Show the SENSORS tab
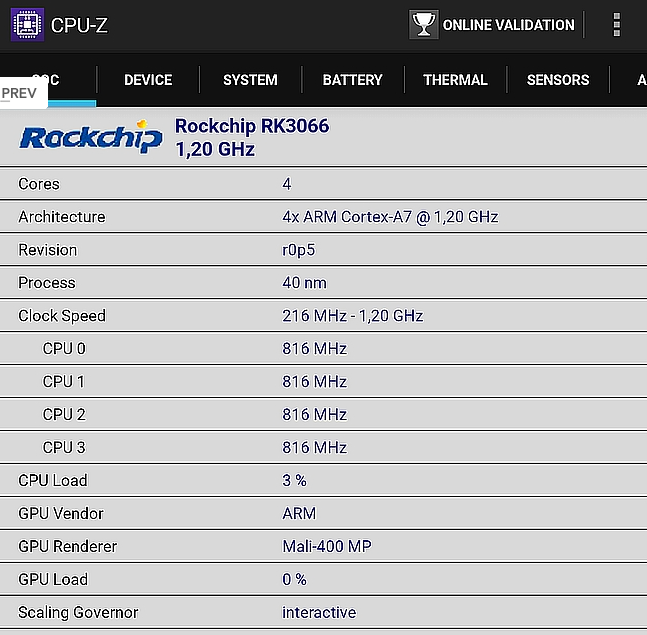Screen dimensions: 647x635 [558, 80]
